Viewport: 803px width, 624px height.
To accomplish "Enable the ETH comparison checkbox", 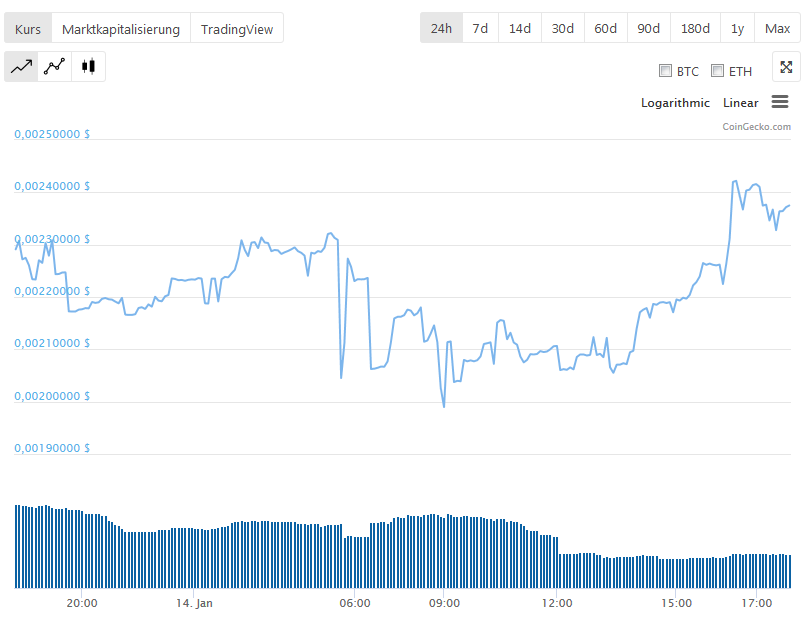I will click(717, 71).
